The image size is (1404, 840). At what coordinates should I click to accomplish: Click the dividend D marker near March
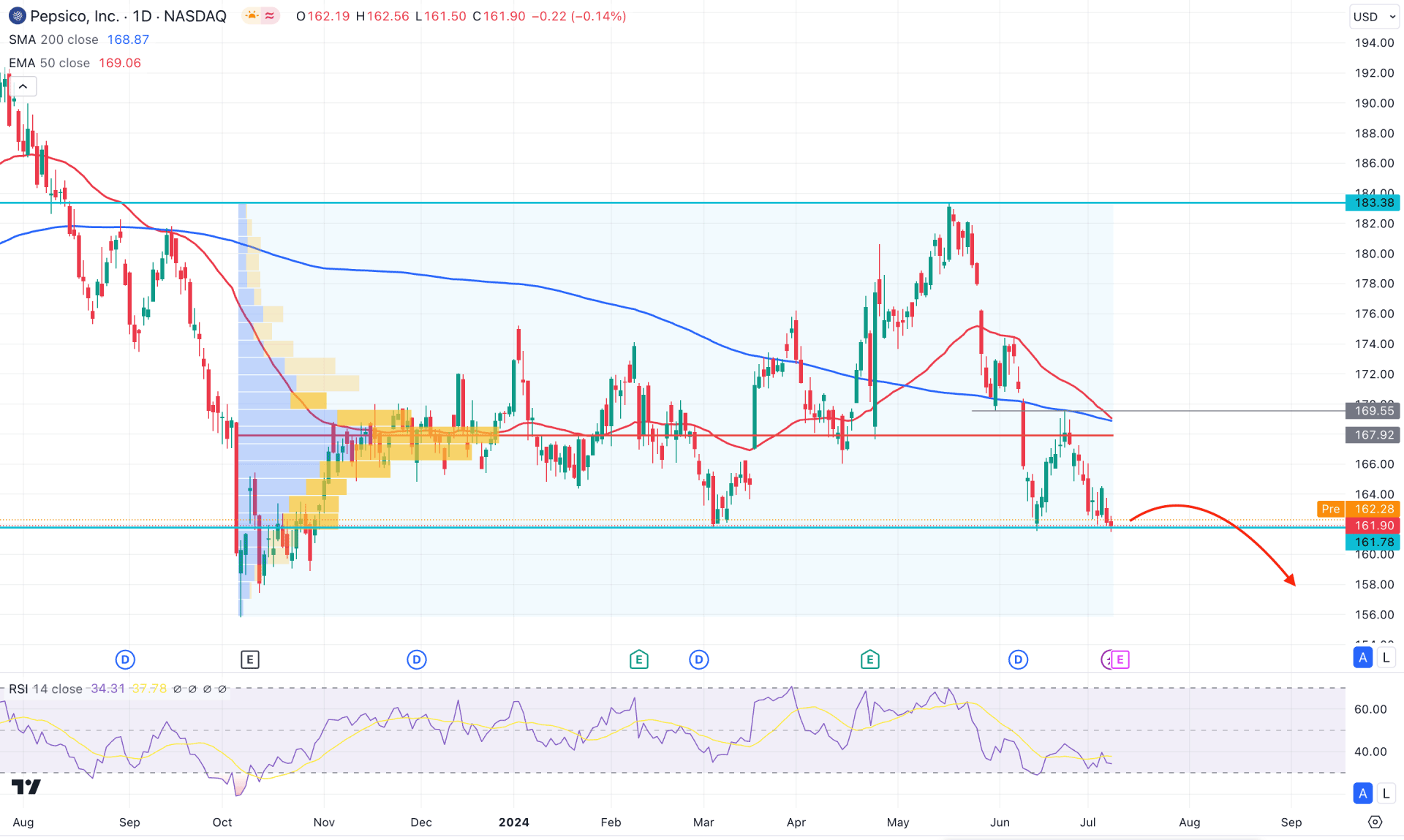click(698, 660)
